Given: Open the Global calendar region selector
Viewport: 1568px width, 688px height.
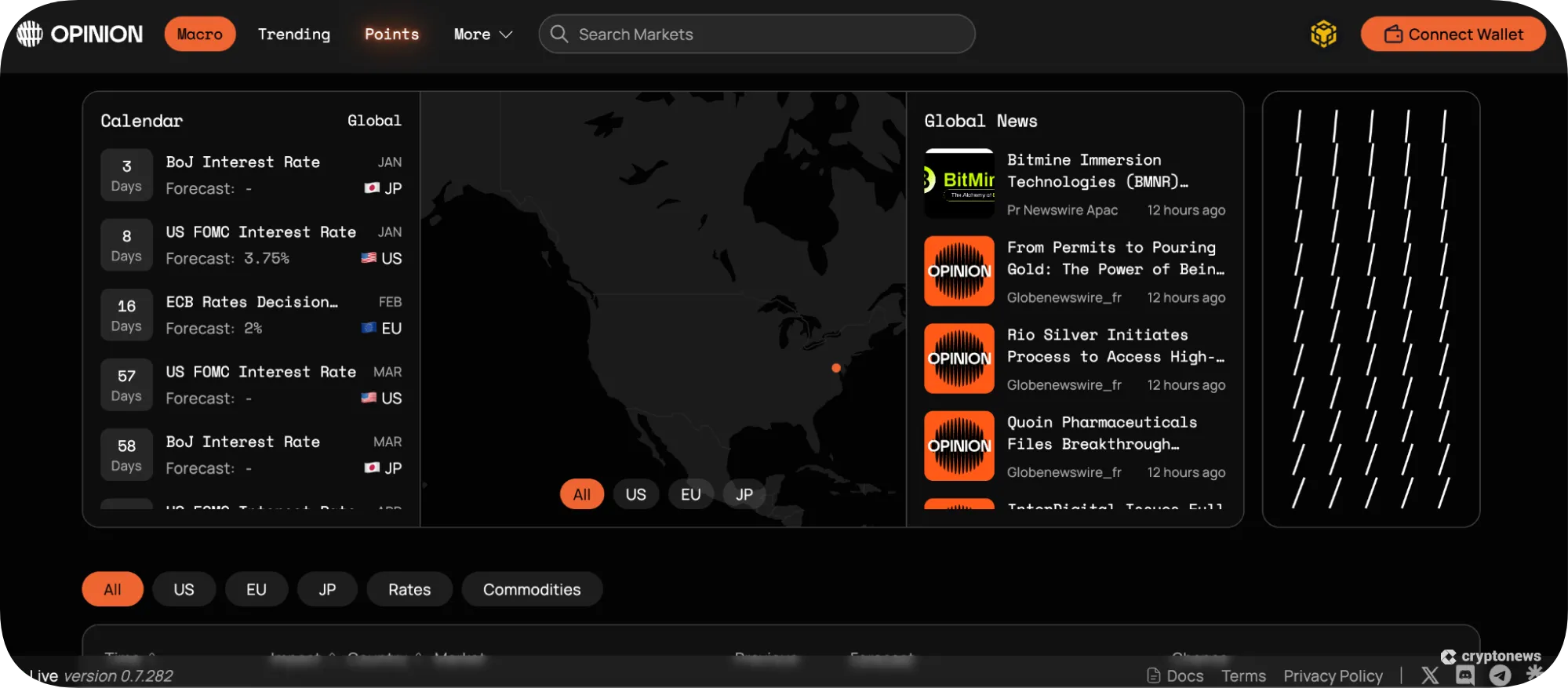Looking at the screenshot, I should (374, 120).
